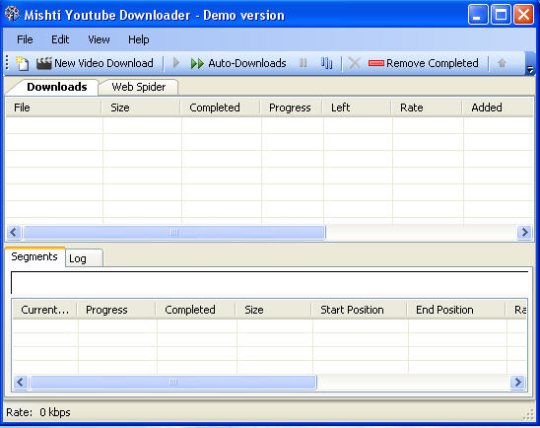The image size is (540, 428).
Task: Click downloads list horizontal scrollbar thumb
Action: 174,232
